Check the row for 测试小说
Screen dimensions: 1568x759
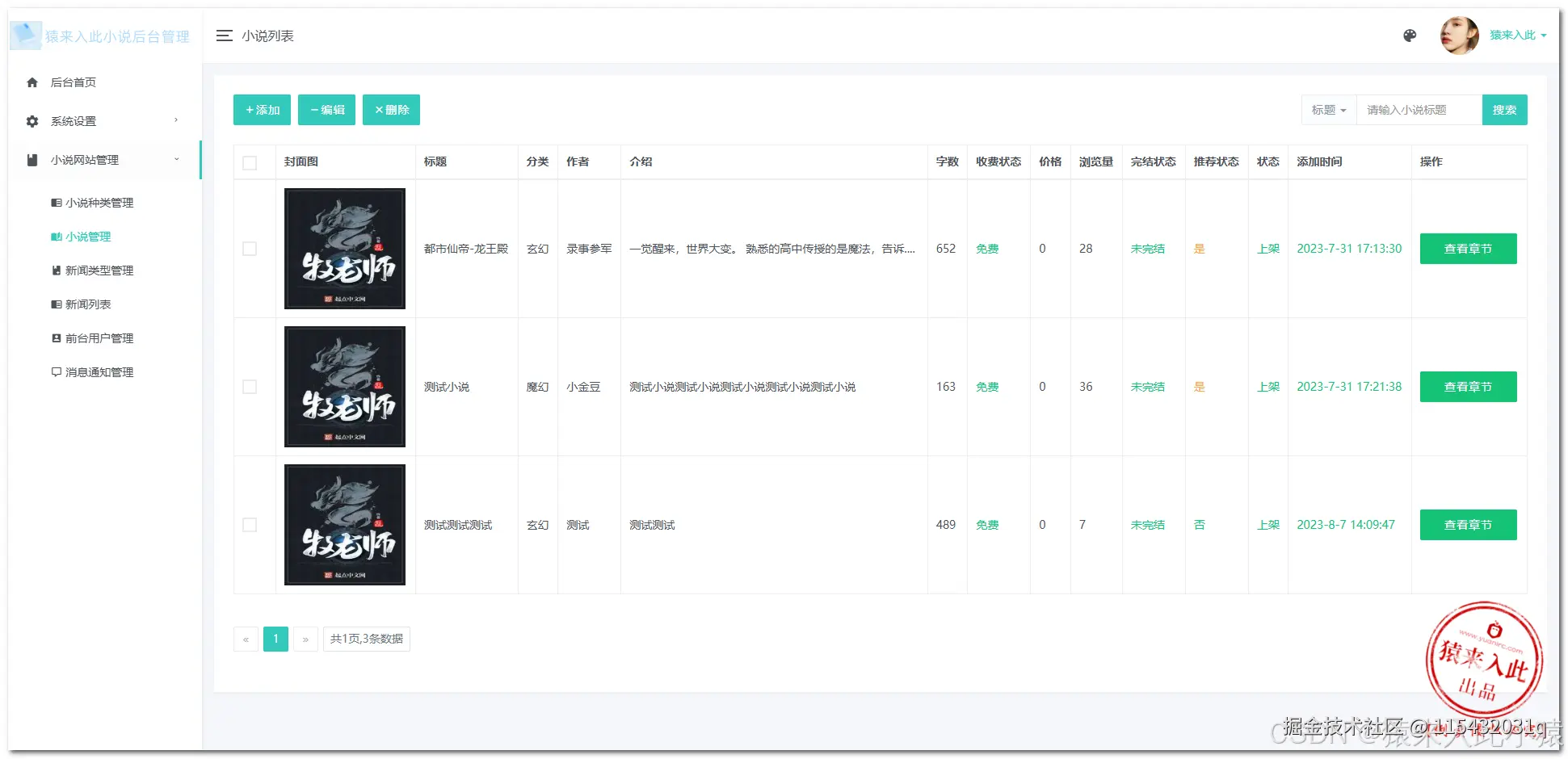pos(250,387)
